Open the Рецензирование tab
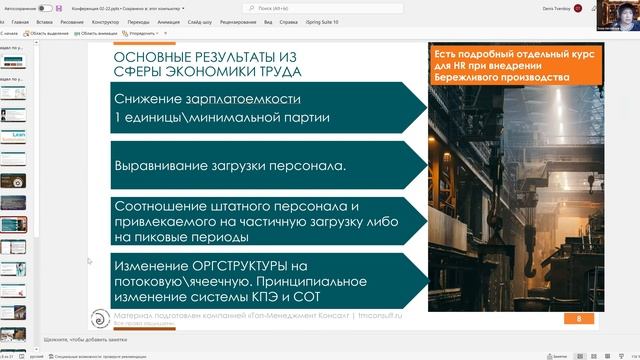 point(238,22)
